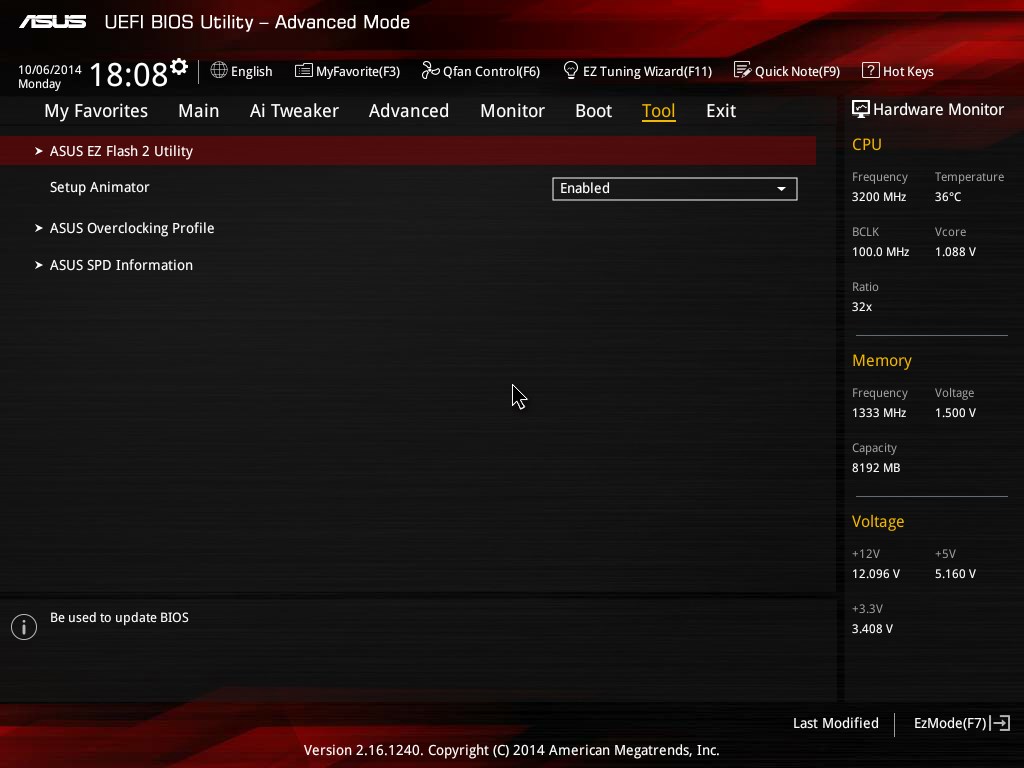Click the Quick Note pencil icon
The height and width of the screenshot is (768, 1024).
(743, 70)
